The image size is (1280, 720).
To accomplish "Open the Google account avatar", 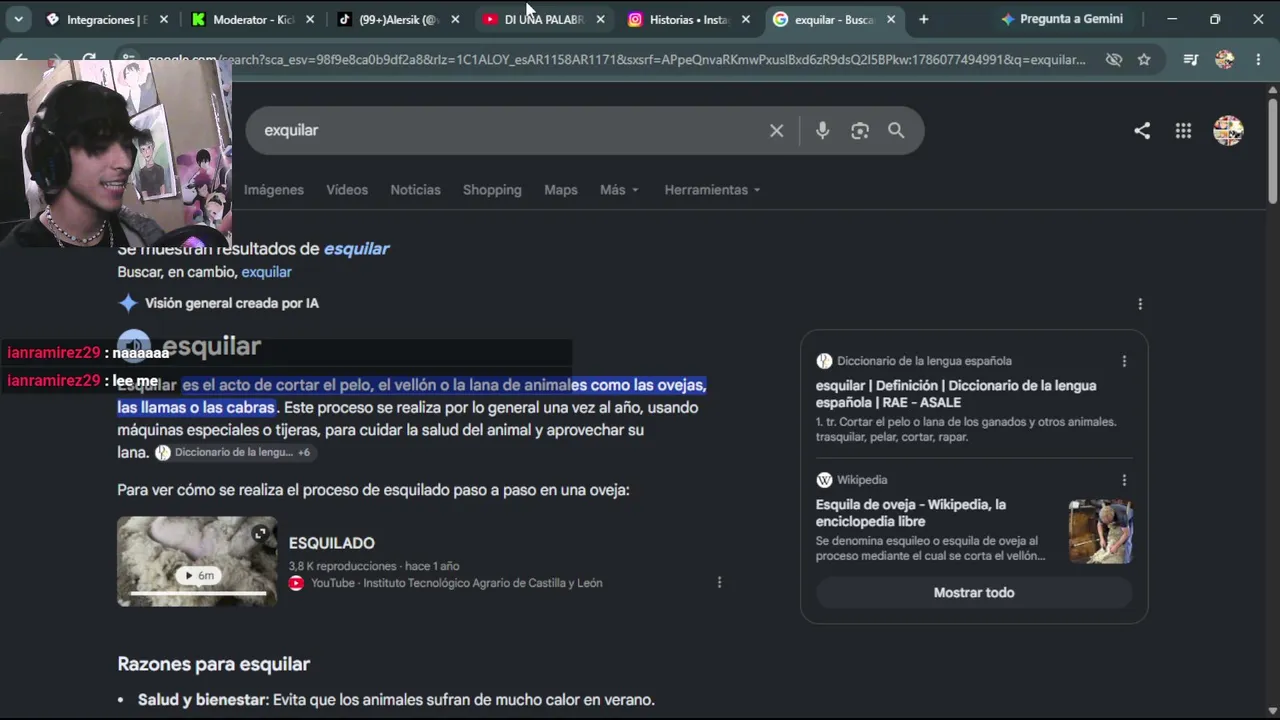I will (1228, 130).
